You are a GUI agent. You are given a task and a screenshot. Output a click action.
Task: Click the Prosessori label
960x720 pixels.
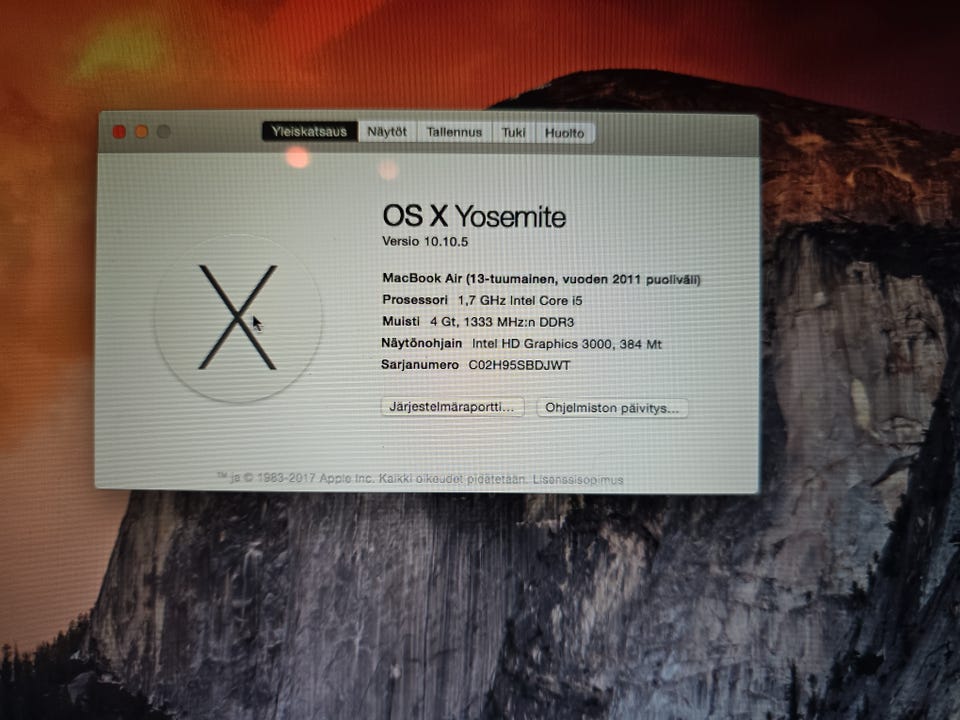click(x=414, y=300)
